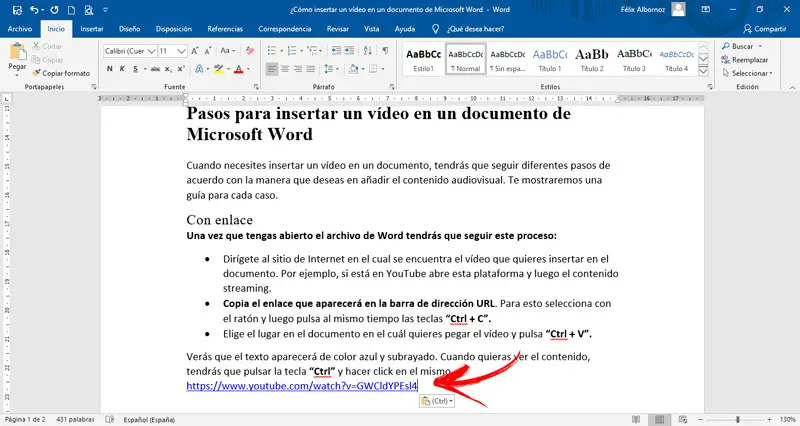Screen dimensions: 800x426
Task: Open the YouTube hyperlink in document
Action: tap(302, 386)
